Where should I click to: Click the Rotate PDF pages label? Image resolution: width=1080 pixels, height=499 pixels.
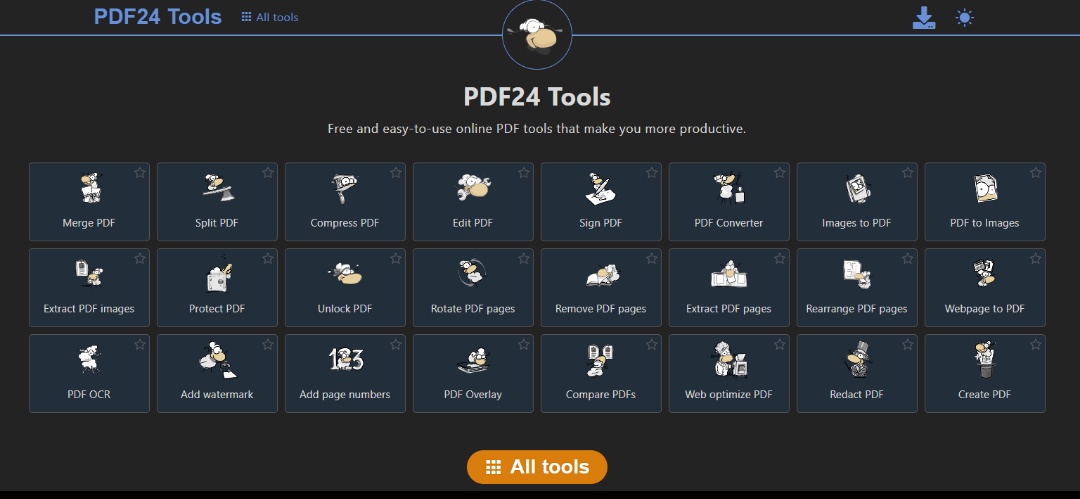(473, 309)
